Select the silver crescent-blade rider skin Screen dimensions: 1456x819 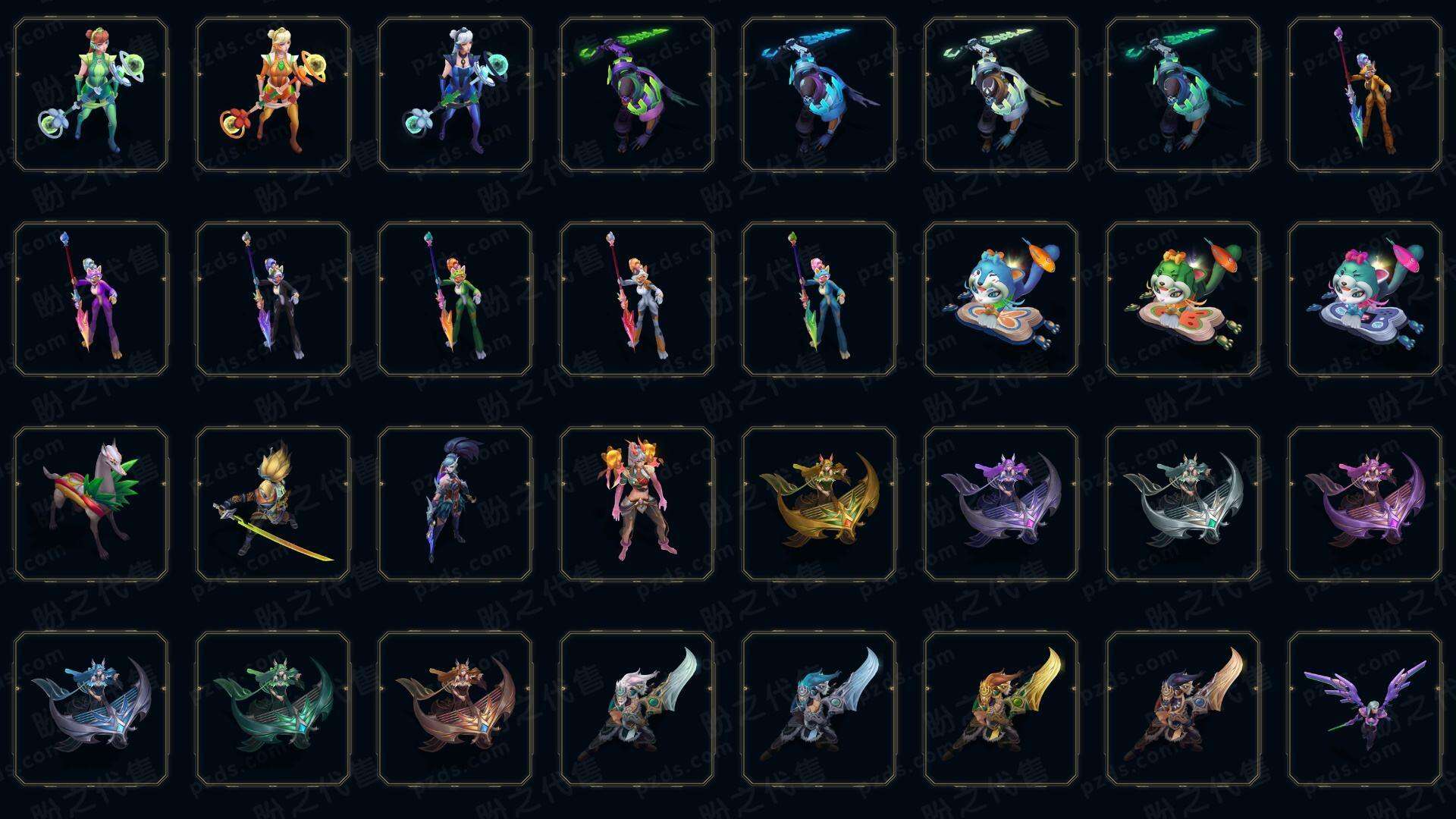[1183, 504]
